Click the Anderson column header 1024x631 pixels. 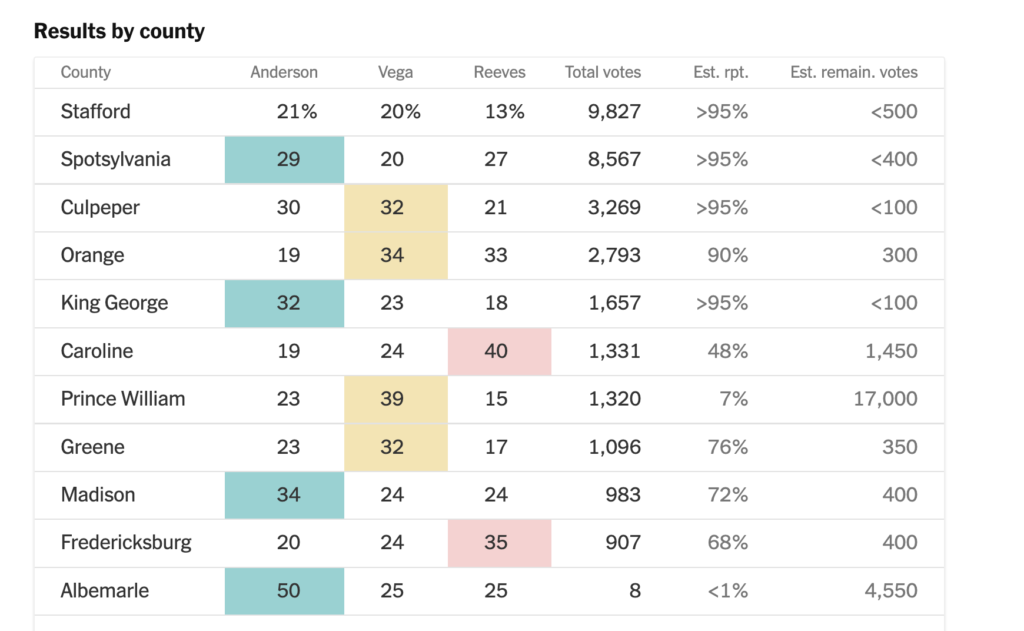284,72
